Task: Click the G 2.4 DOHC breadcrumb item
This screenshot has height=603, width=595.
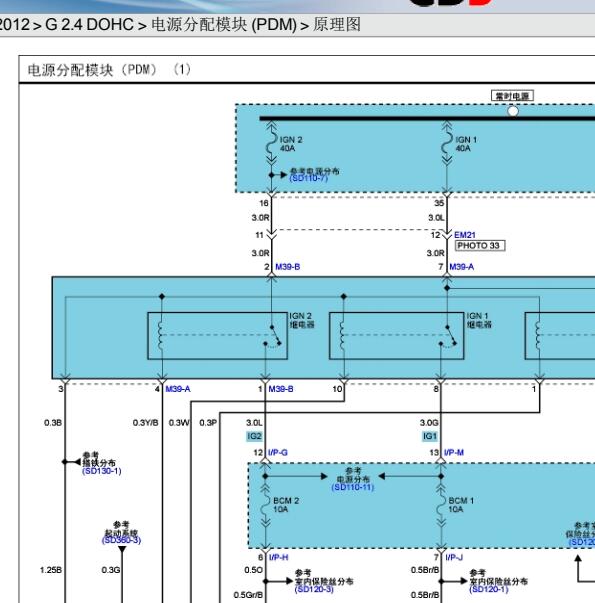Action: [x=89, y=25]
